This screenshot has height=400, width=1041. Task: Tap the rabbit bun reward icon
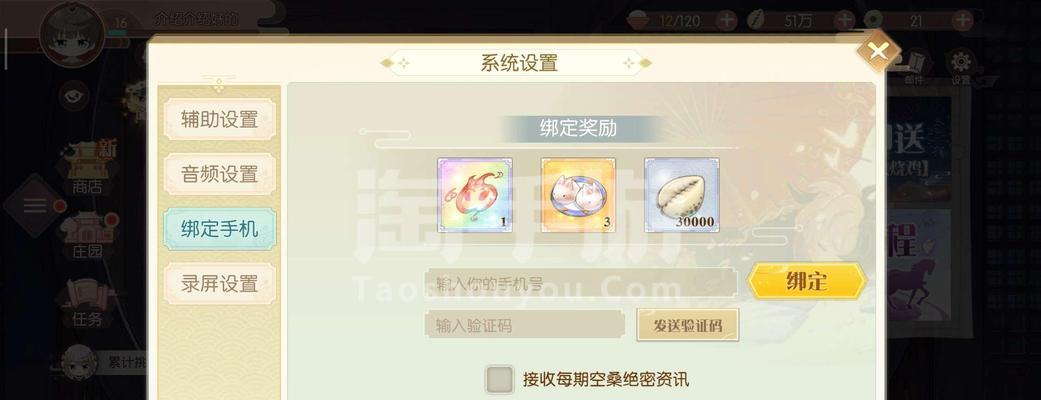(578, 195)
